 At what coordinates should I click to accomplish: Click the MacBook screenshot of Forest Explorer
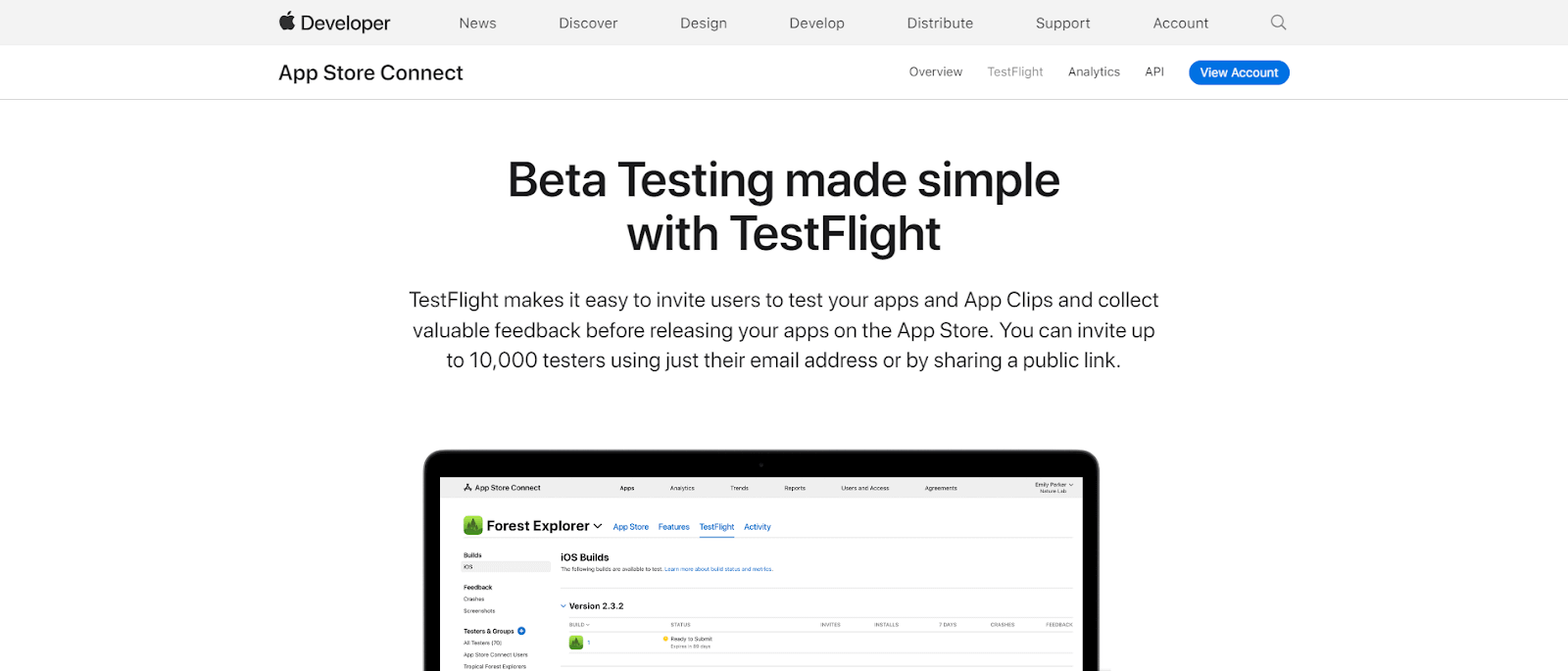click(761, 561)
